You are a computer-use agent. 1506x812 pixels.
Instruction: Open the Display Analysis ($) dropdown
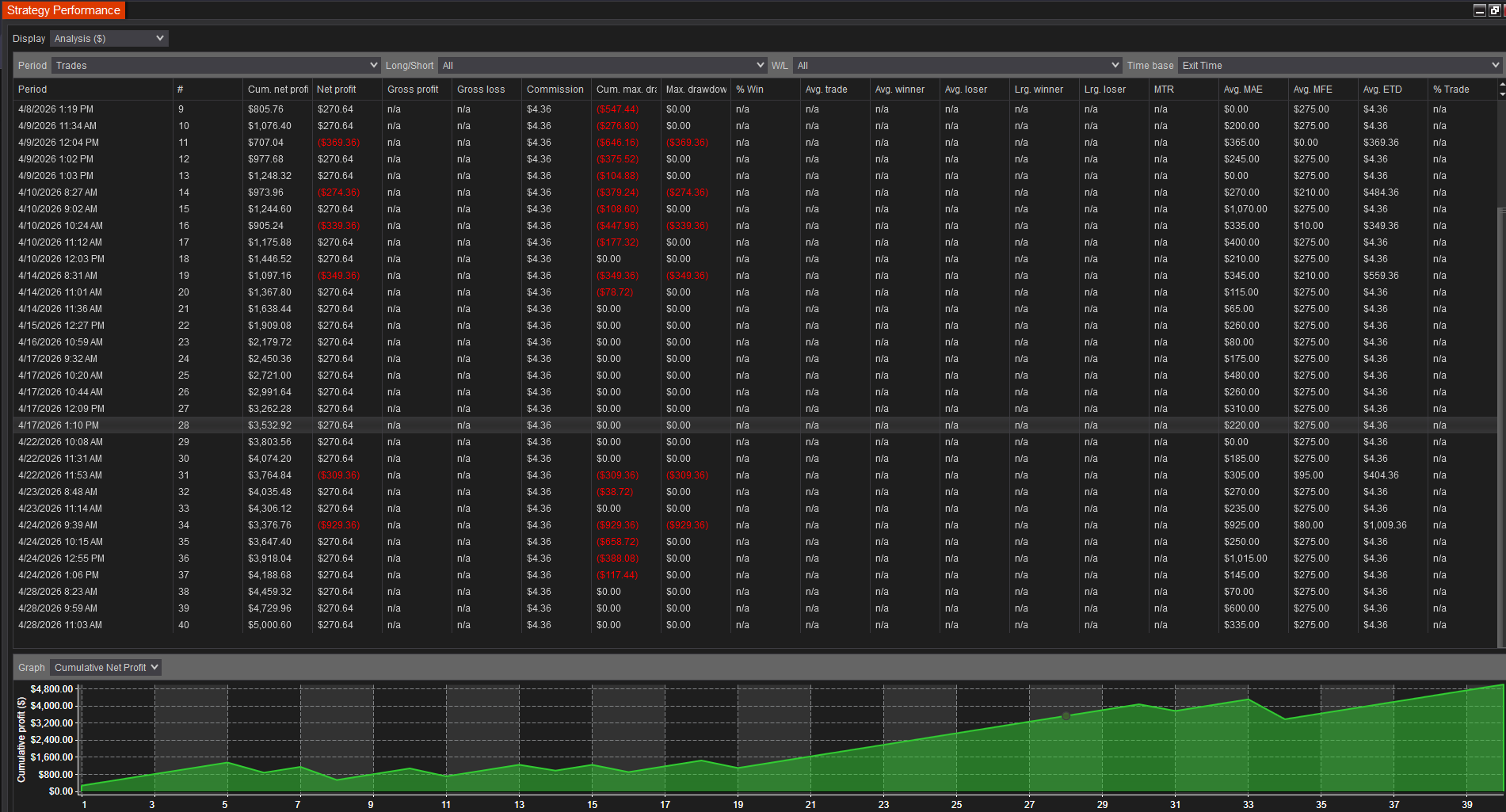[109, 39]
